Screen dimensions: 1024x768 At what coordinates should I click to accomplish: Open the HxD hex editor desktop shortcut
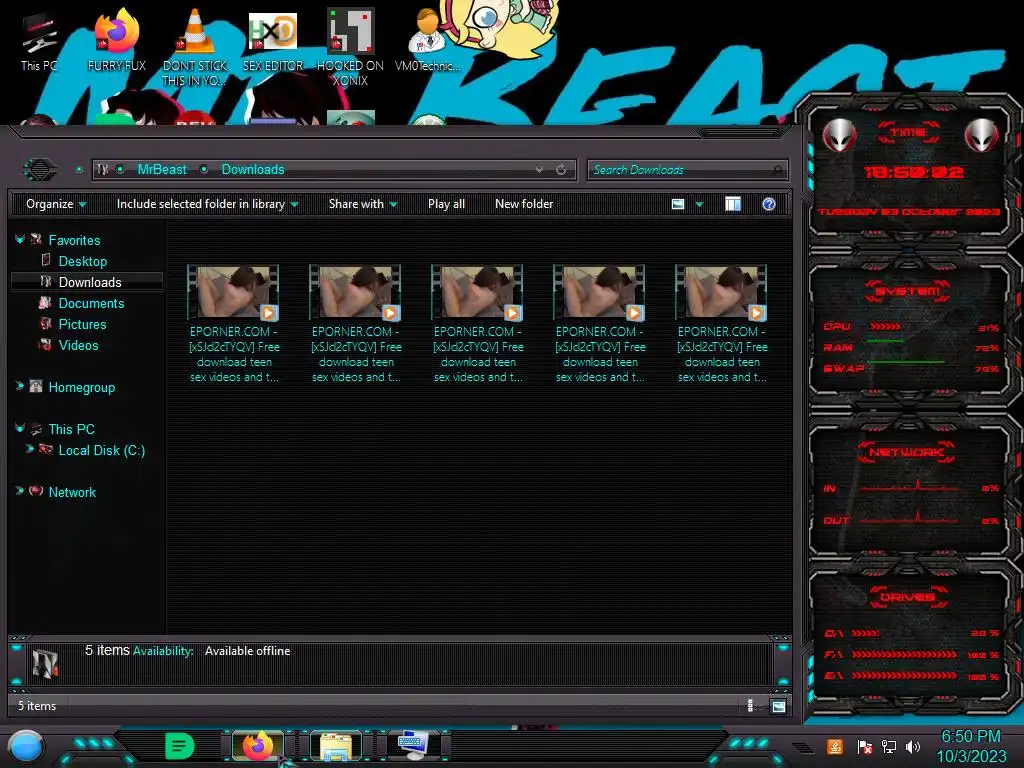coord(272,40)
